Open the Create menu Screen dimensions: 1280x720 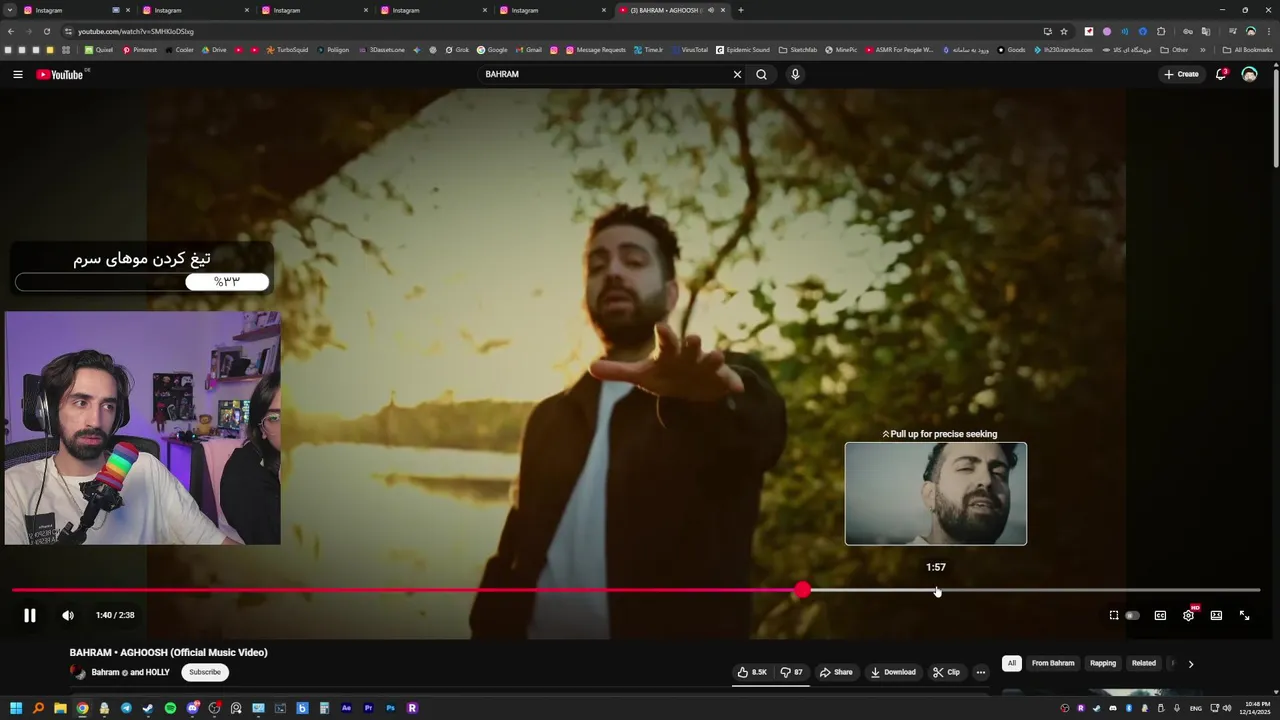point(1181,75)
